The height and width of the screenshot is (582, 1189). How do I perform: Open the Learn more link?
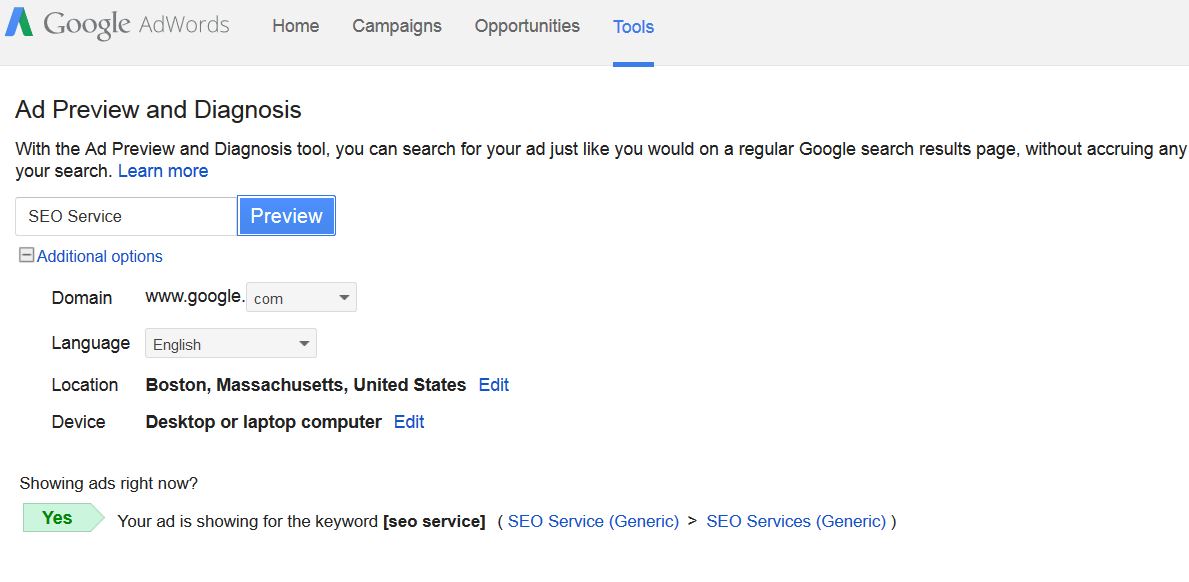163,171
